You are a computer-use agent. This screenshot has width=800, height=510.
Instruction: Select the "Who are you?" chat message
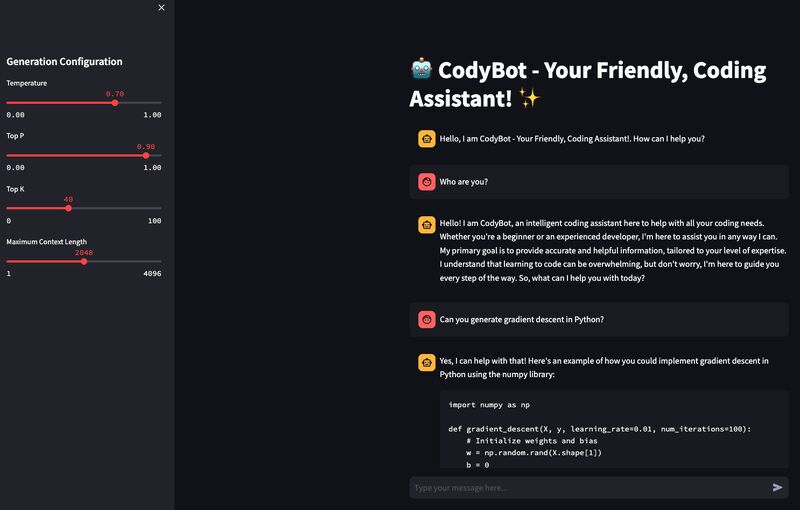tap(599, 182)
